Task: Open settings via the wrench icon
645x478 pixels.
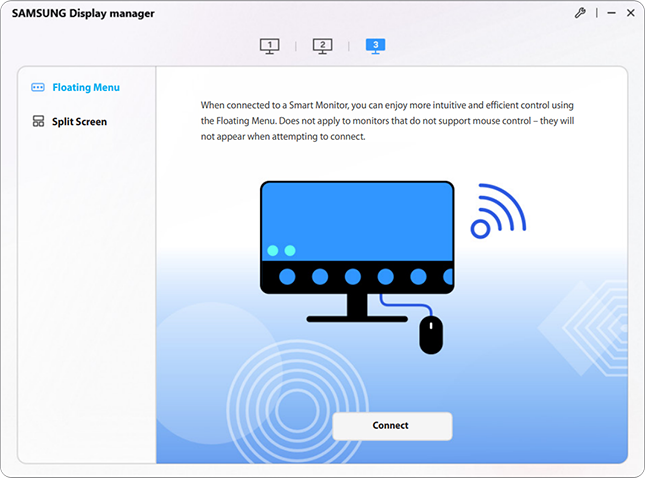Action: click(579, 13)
